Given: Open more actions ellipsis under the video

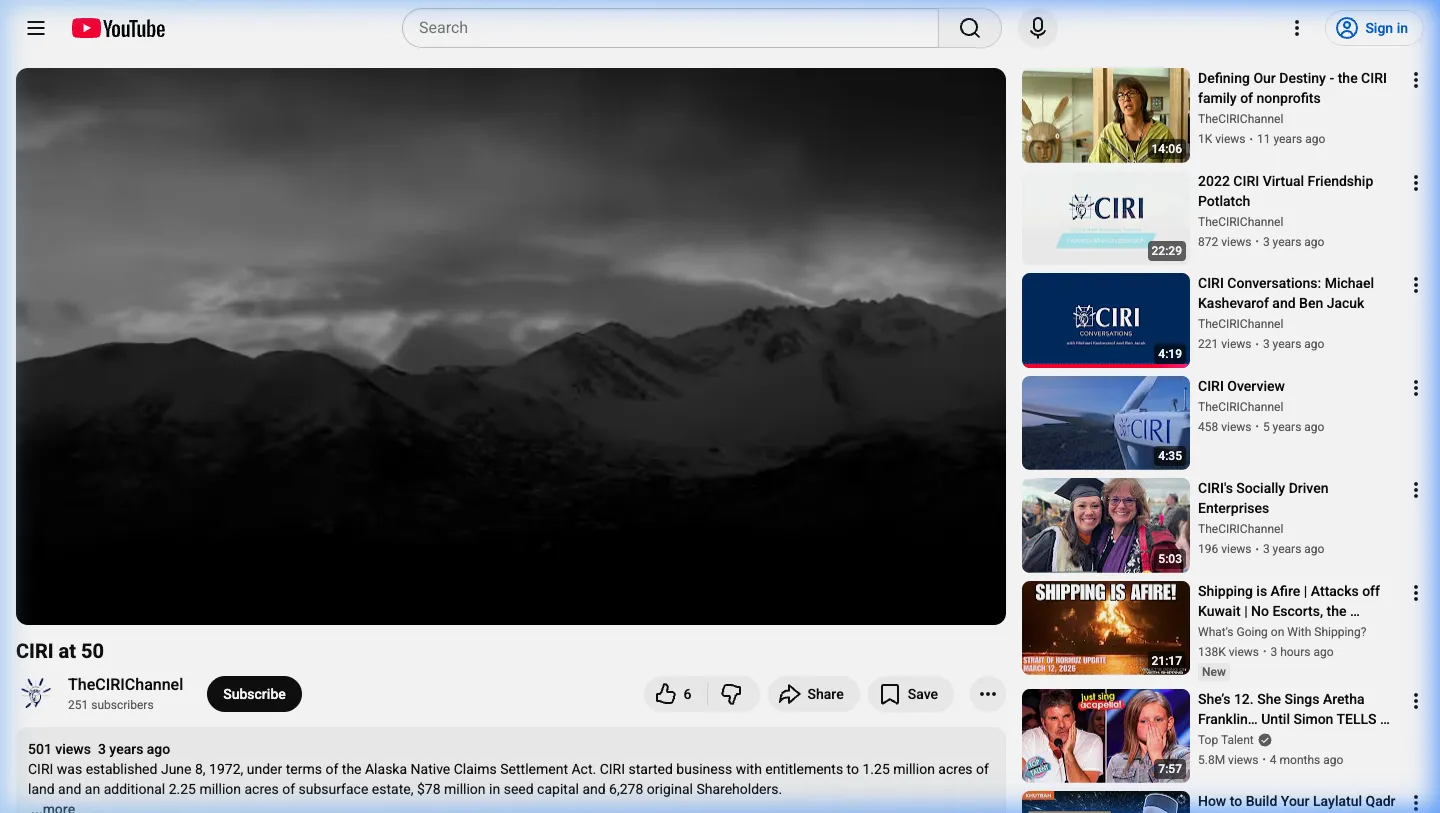Looking at the screenshot, I should pyautogui.click(x=988, y=694).
